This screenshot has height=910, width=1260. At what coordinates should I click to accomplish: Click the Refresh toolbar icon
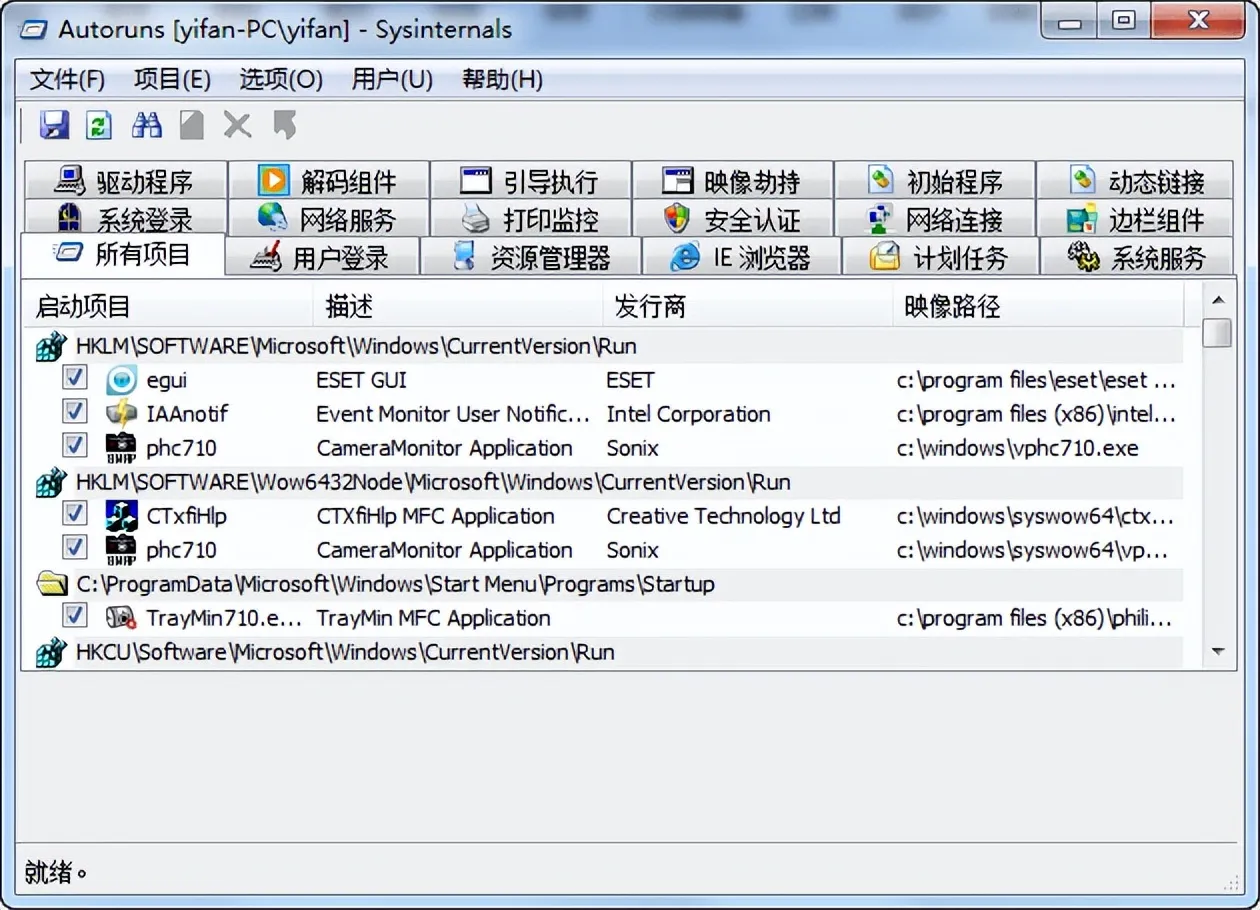[x=99, y=125]
